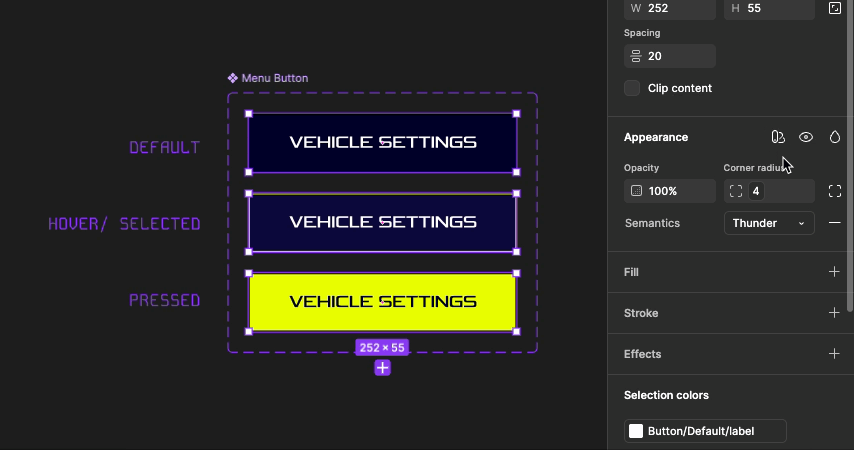The width and height of the screenshot is (854, 450).
Task: Click the white Button/Default/label color swatch
Action: click(x=636, y=431)
